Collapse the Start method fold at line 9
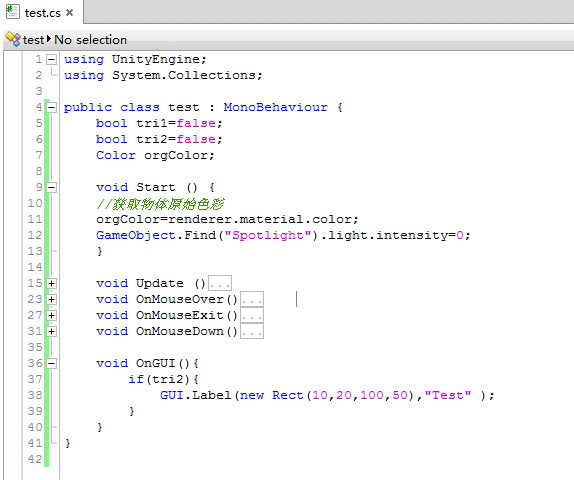574x480 pixels. 52,187
